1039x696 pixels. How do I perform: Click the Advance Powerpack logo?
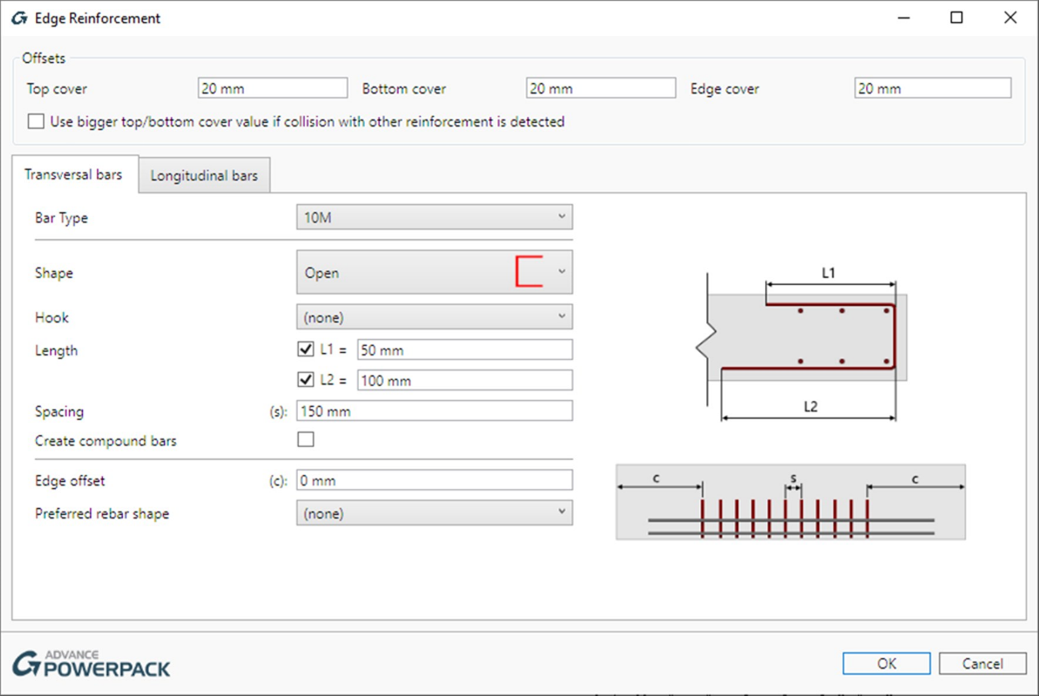point(91,664)
